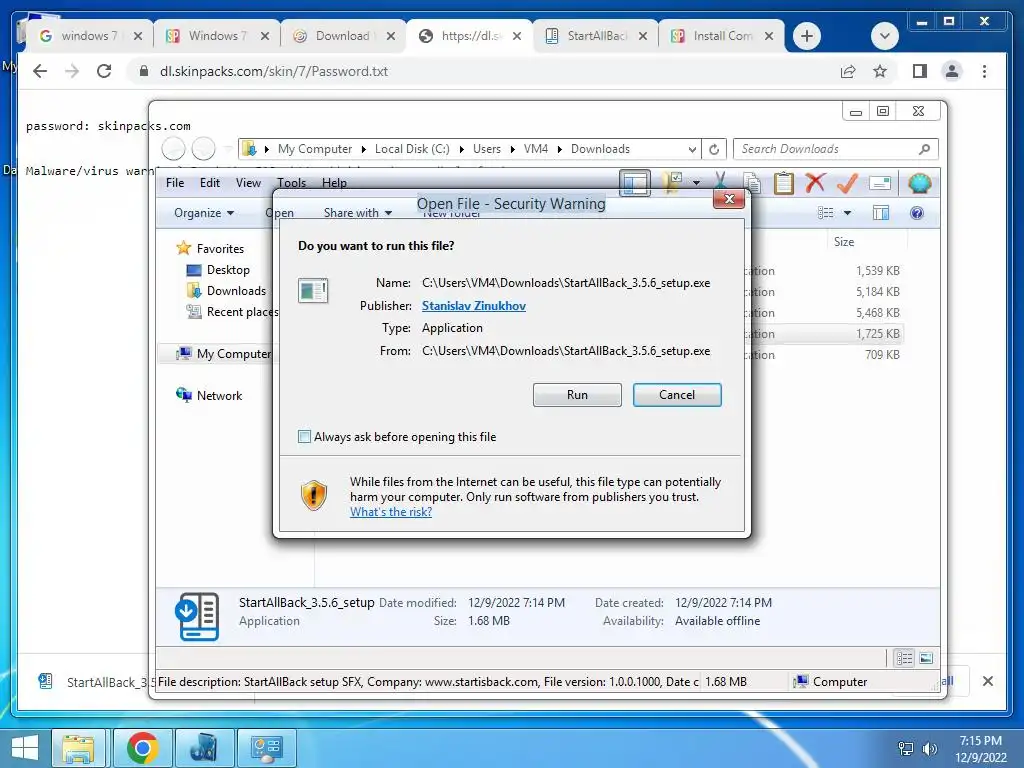Click the Paste clipboard toolbar icon
Screen dimensions: 1024x768
(x=784, y=184)
